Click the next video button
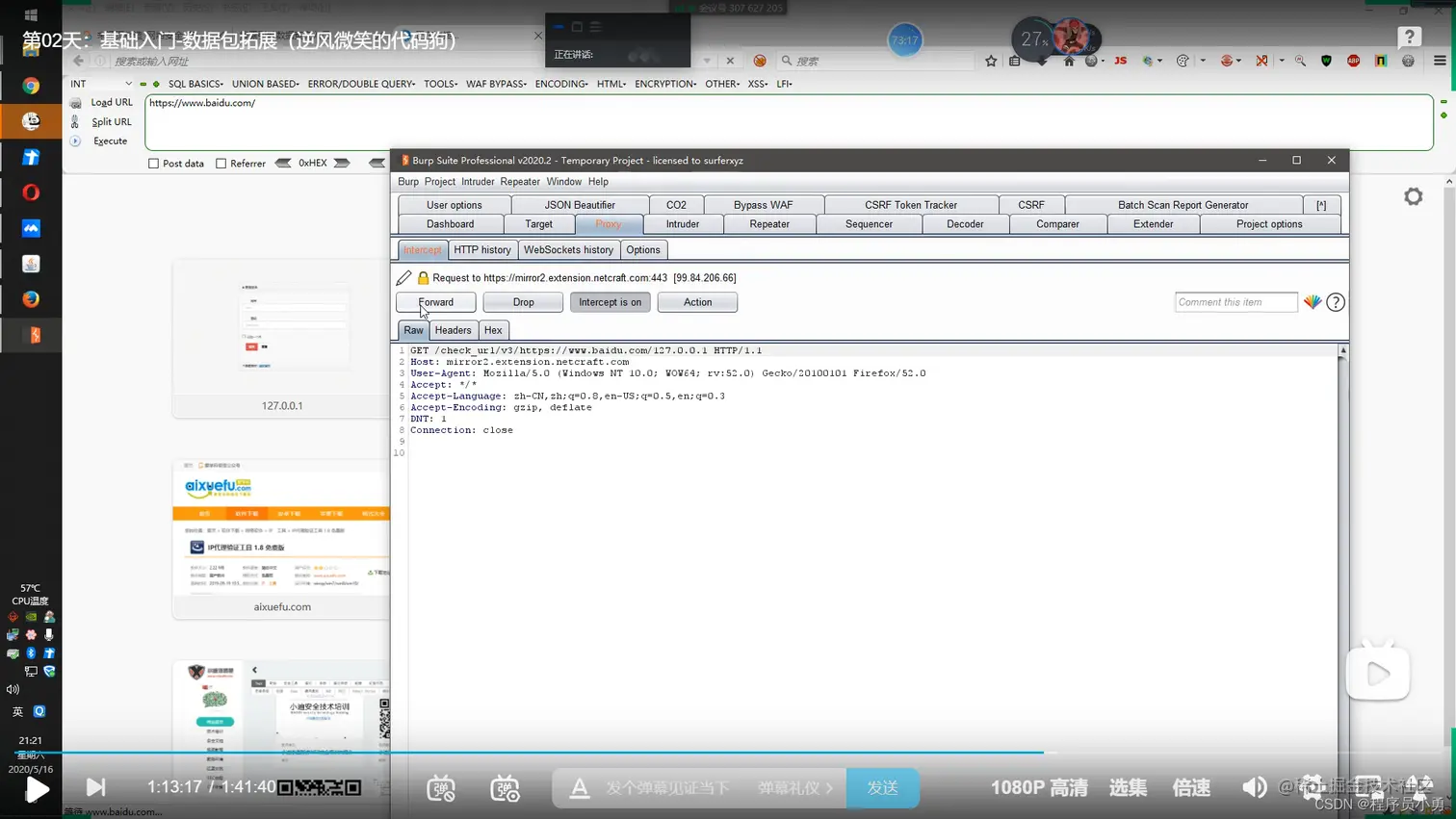Image resolution: width=1456 pixels, height=819 pixels. (95, 787)
